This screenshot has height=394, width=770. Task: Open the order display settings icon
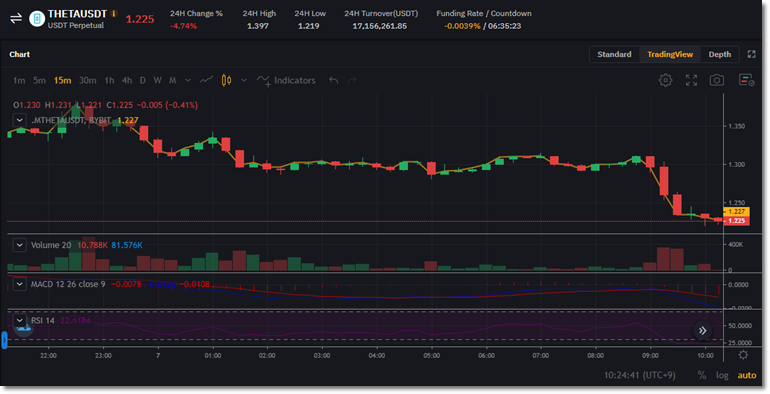746,80
